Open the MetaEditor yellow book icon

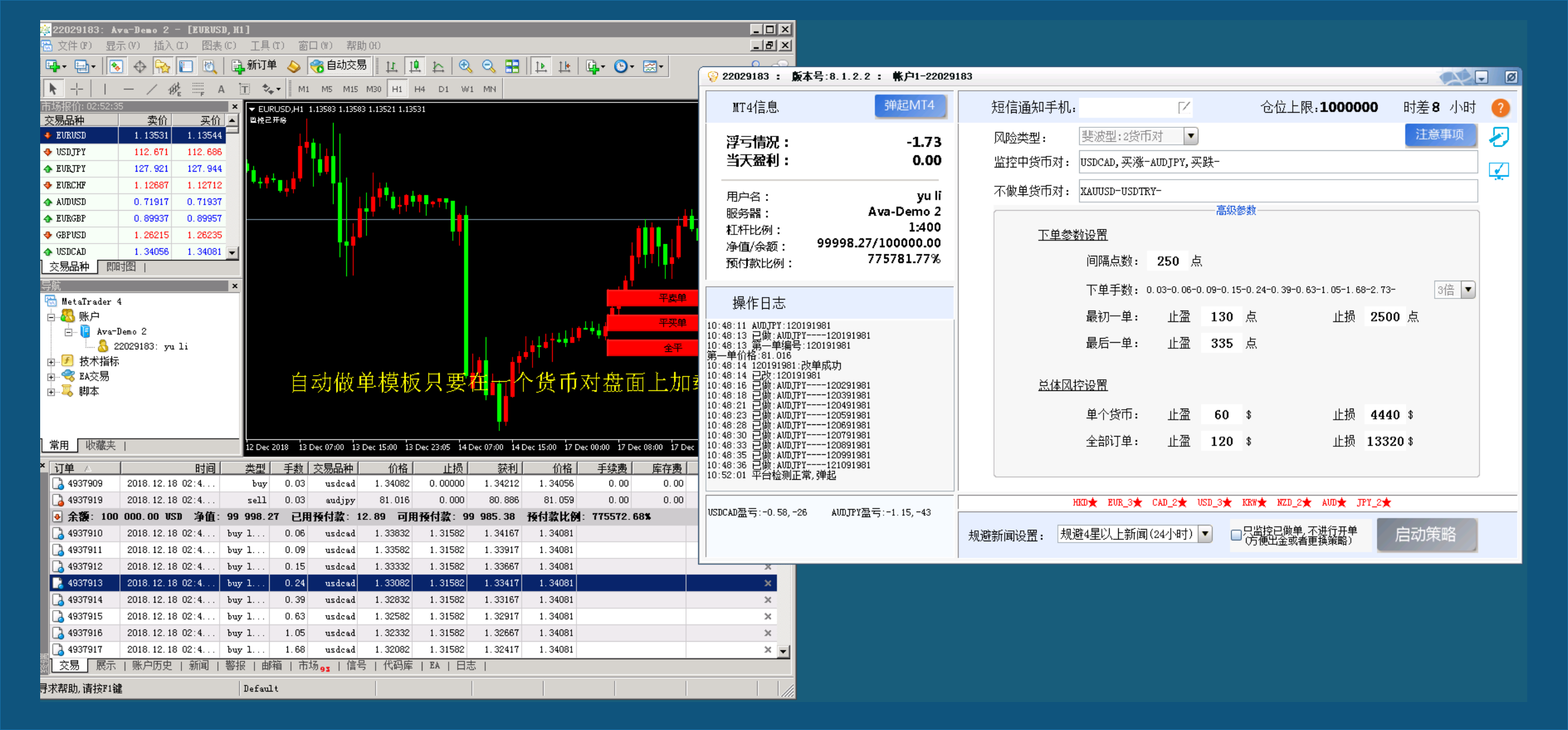[x=293, y=66]
